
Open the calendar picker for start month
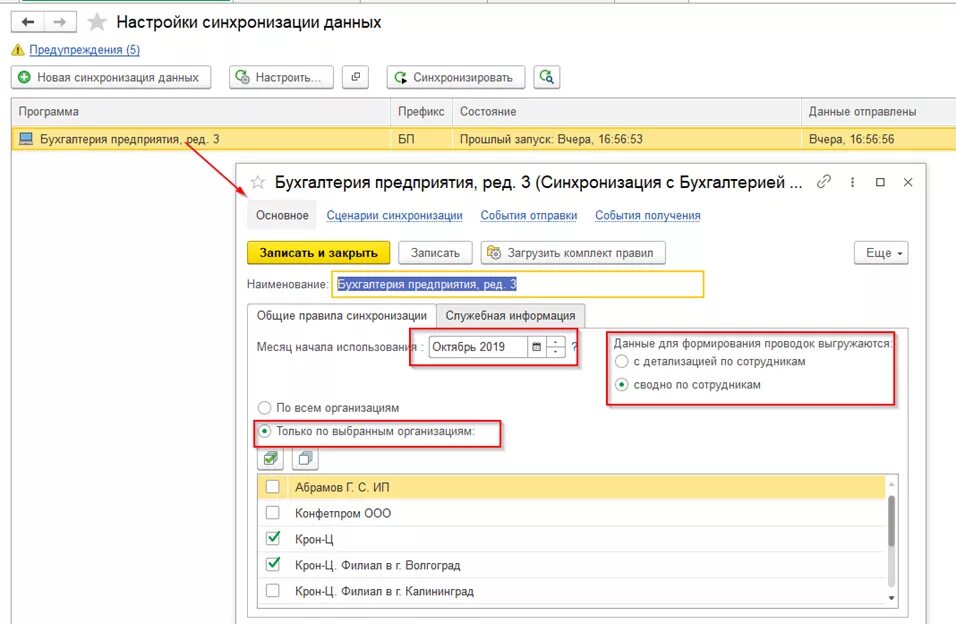pos(537,347)
